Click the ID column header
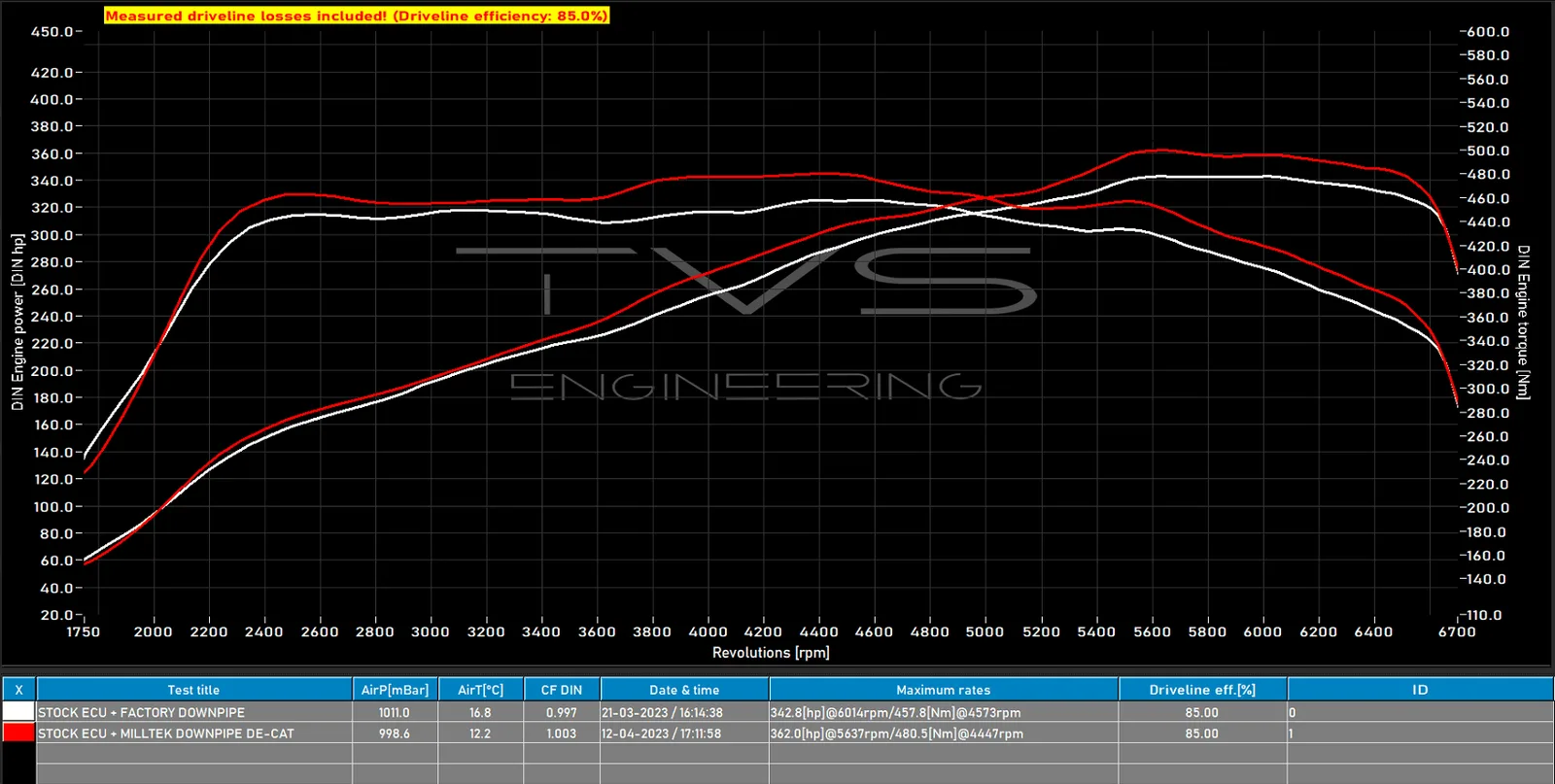The height and width of the screenshot is (784, 1555). pos(1420,690)
